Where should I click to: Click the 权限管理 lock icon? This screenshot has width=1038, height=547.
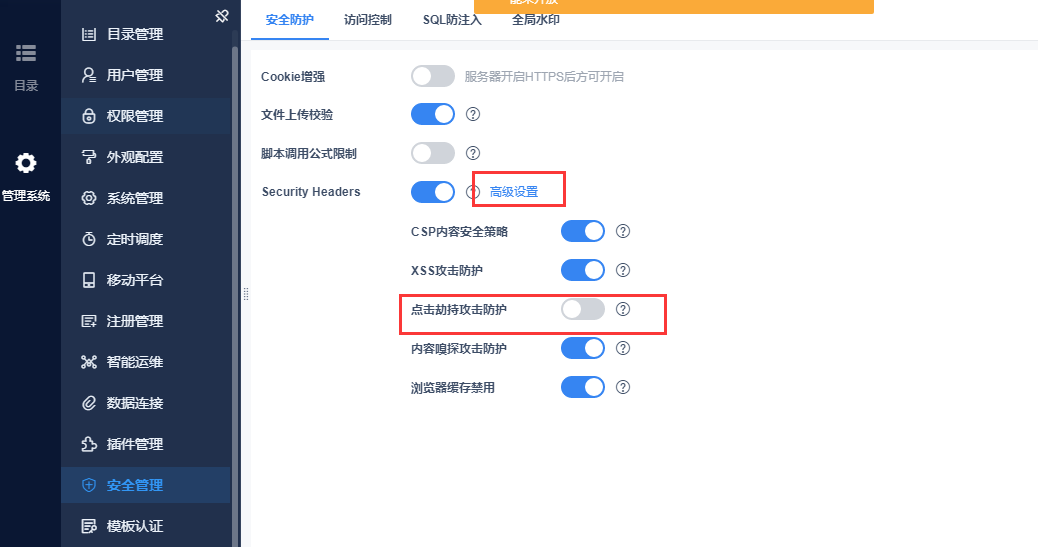click(89, 116)
